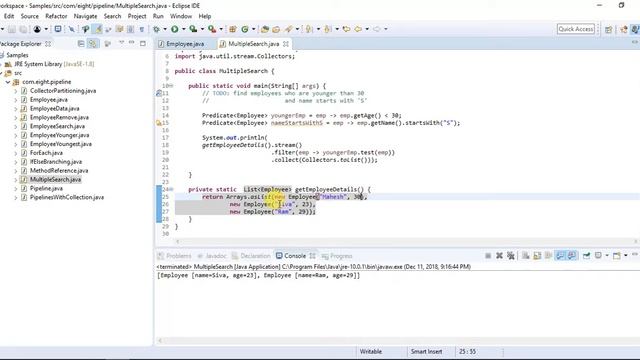Viewport: 640px width, 360px height.
Task: Close the MultipleSearch.java editor tab
Action: [286, 44]
